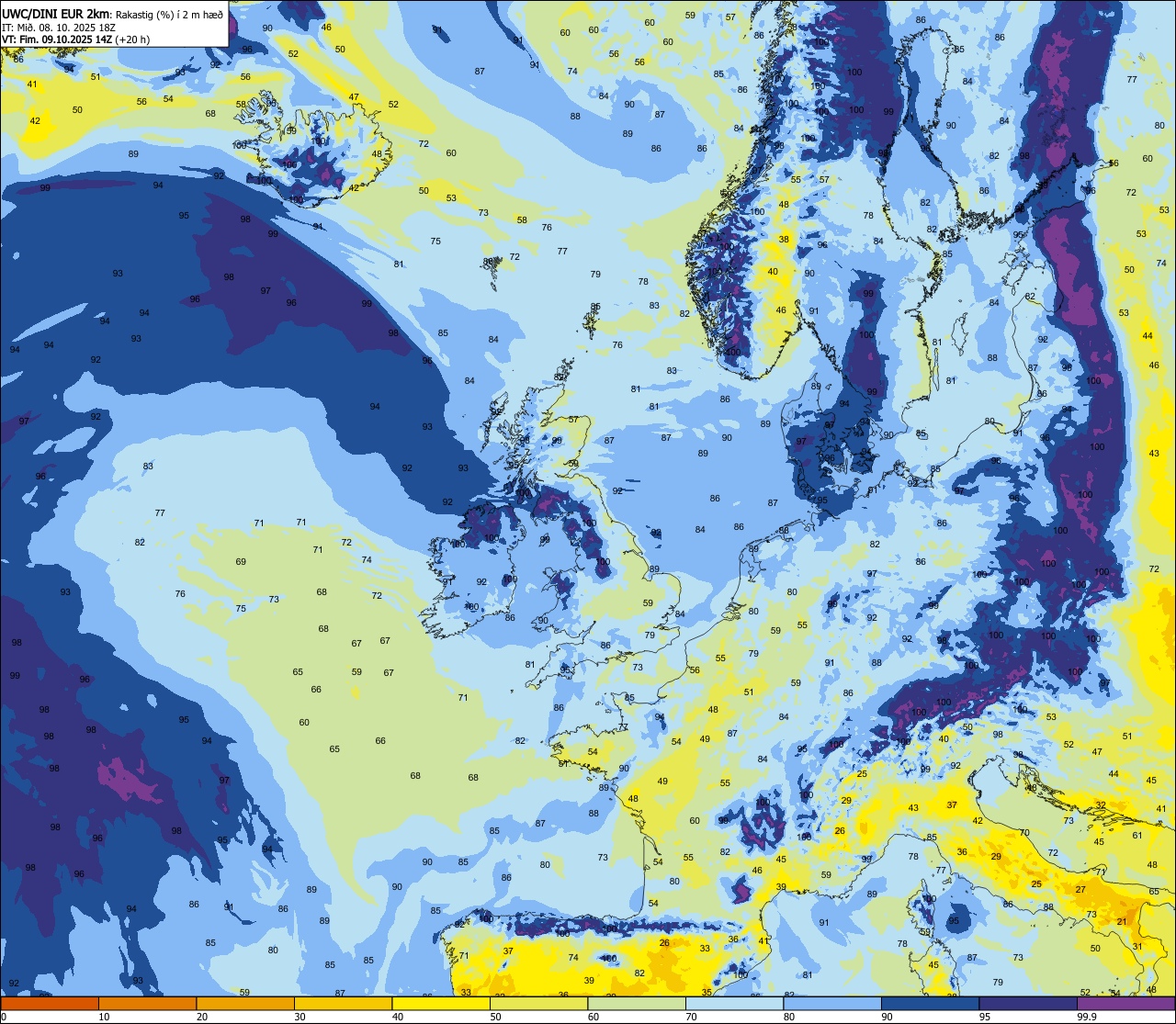Viewport: 1176px width, 1024px height.
Task: Click the orange legend swatch between 10 and 20
Action: 148,1003
